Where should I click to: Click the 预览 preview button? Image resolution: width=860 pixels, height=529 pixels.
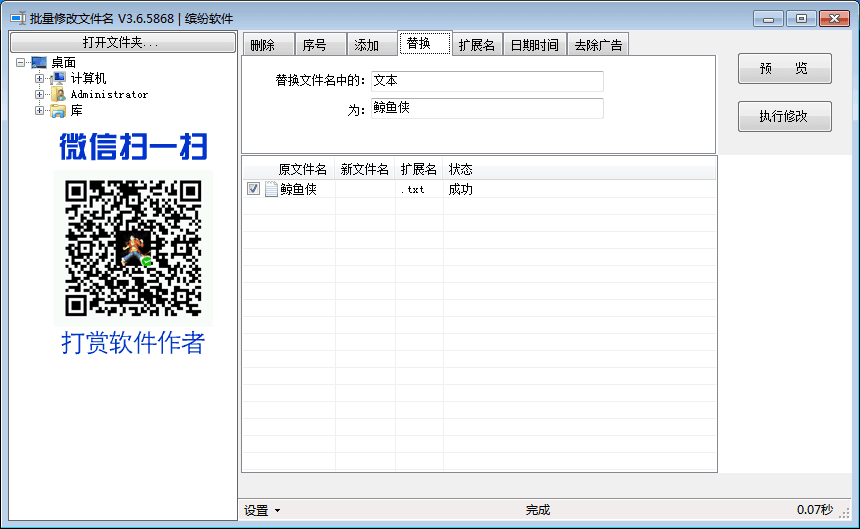(784, 69)
